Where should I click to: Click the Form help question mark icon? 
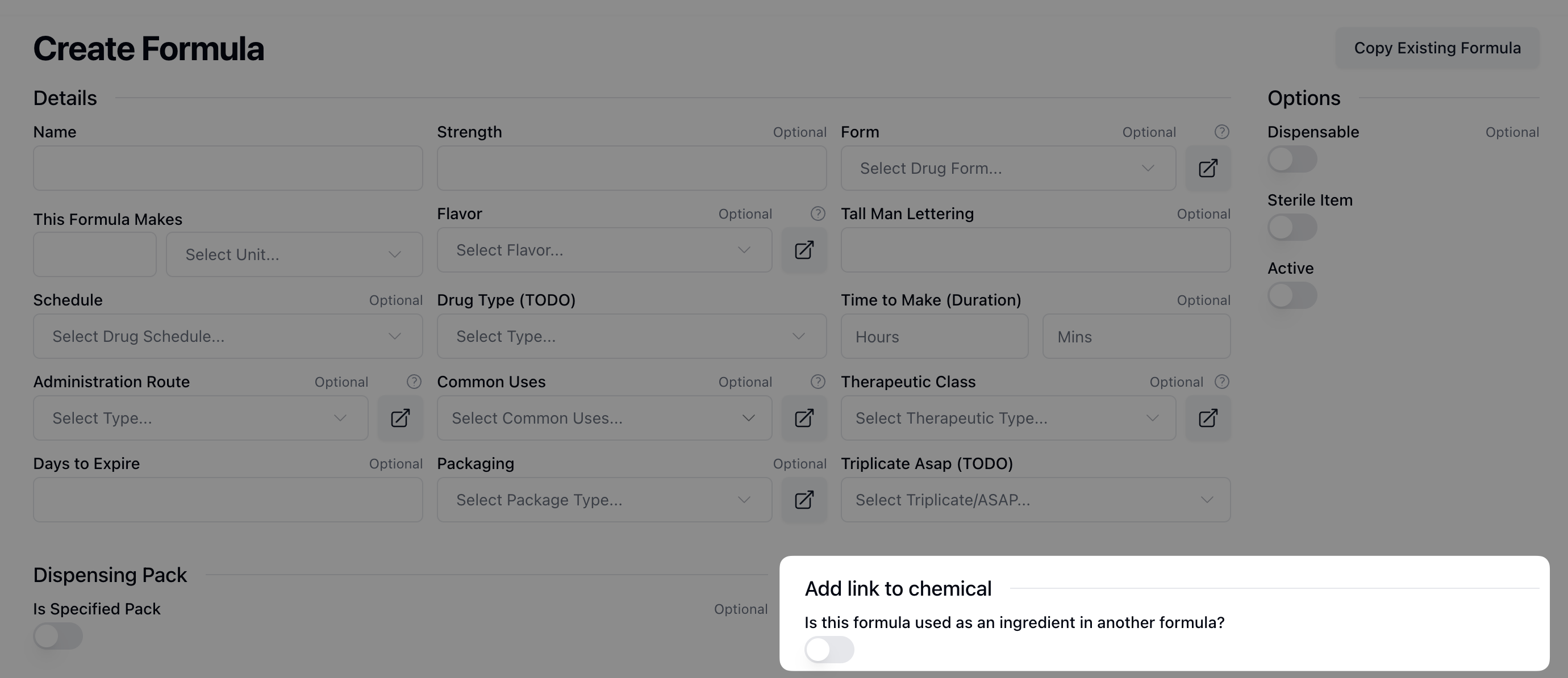[x=1221, y=132]
